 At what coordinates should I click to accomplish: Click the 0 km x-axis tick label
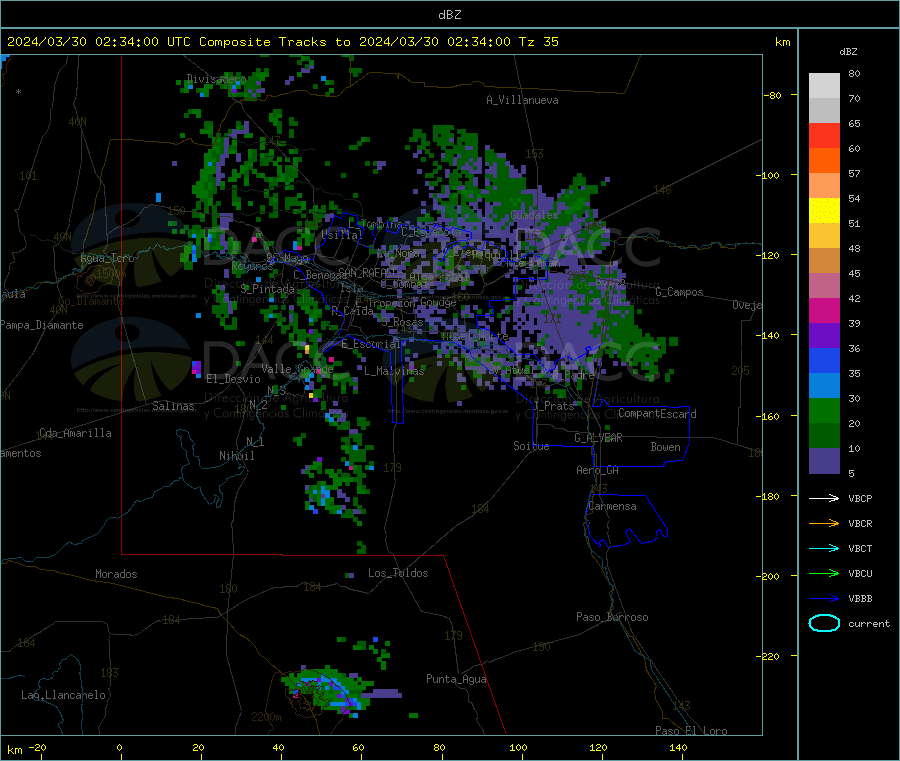[x=119, y=747]
